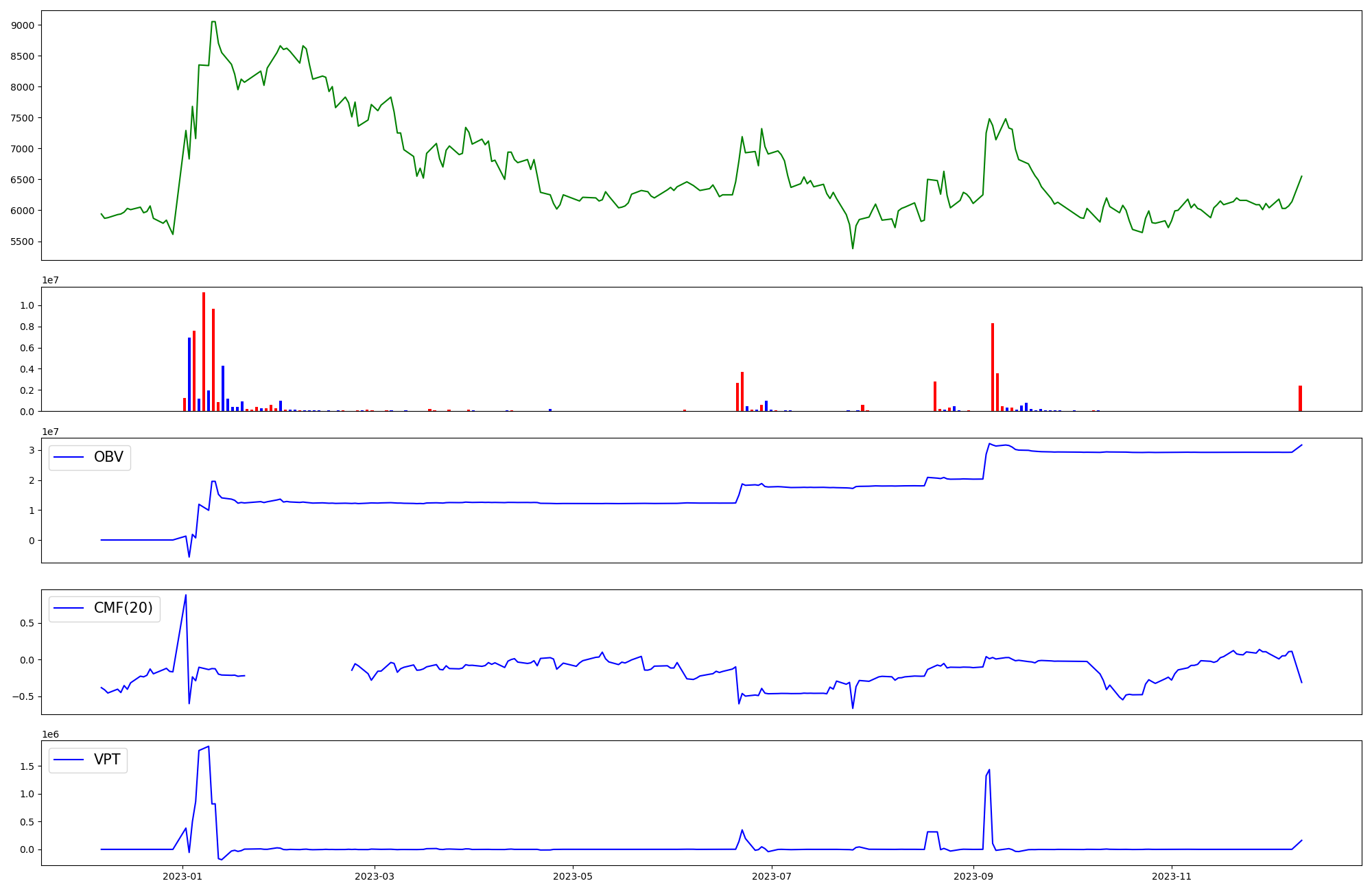Click the tallest red volume bar
1372x892 pixels.
(204, 351)
